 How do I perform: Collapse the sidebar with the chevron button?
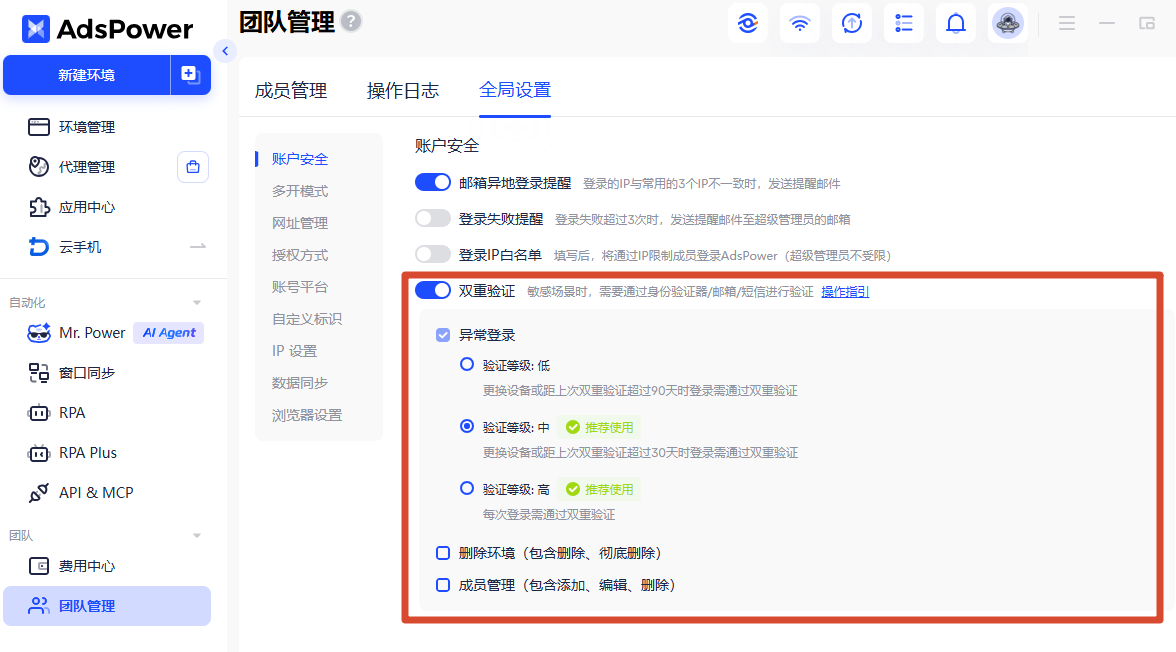(225, 51)
